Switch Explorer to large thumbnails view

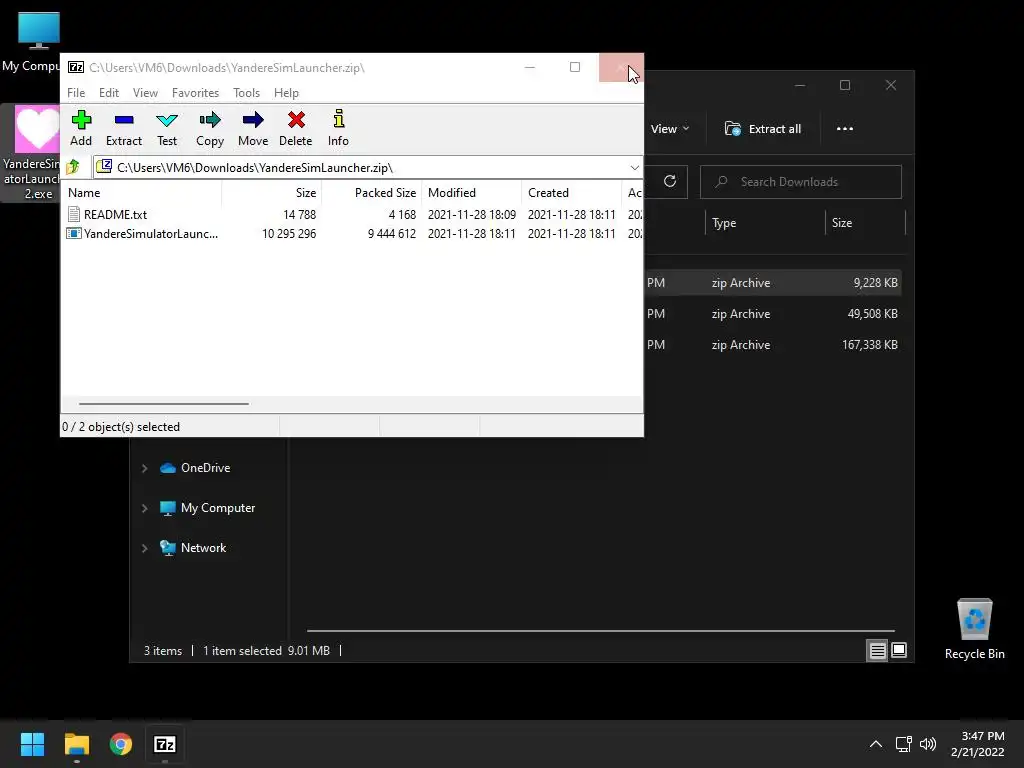coord(899,650)
